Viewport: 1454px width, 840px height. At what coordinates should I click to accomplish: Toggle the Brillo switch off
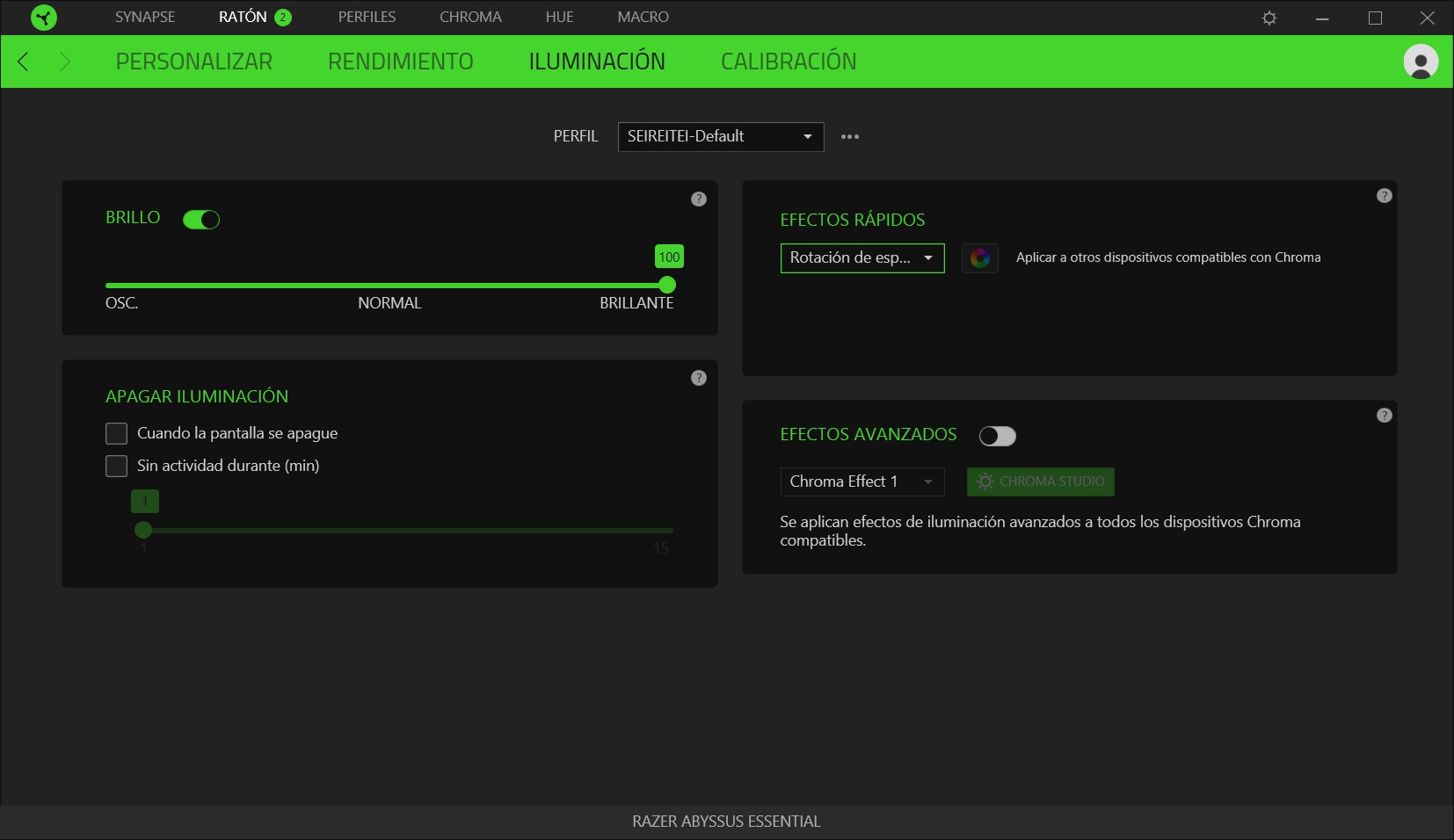click(201, 220)
